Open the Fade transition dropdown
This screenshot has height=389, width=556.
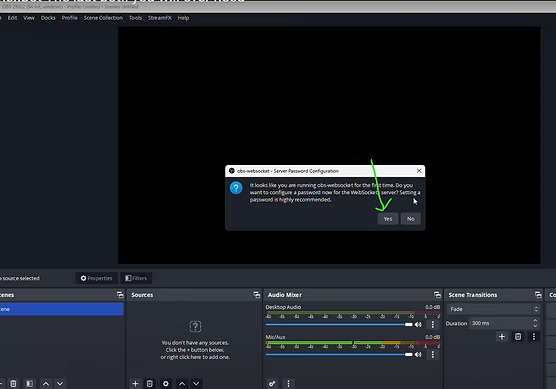pyautogui.click(x=493, y=309)
